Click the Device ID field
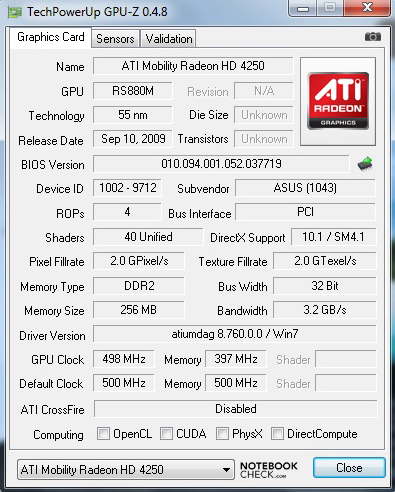395x492 pixels. (x=127, y=188)
